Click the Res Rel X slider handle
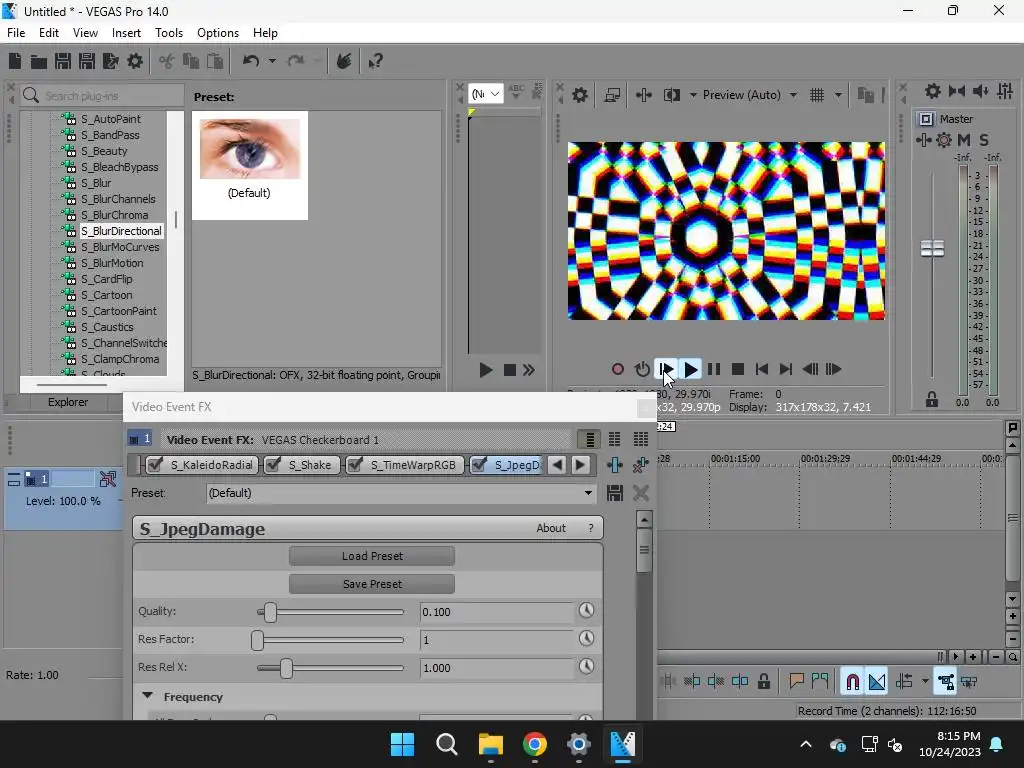 click(286, 667)
